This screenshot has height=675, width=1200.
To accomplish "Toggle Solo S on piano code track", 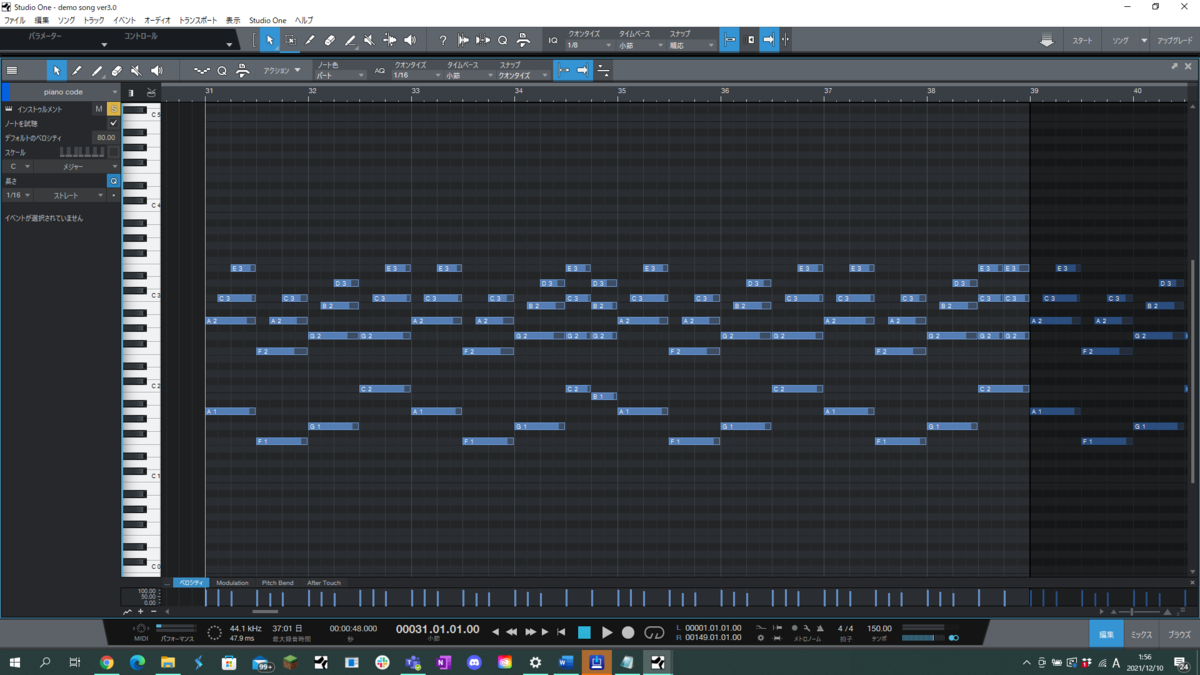I will click(x=113, y=109).
